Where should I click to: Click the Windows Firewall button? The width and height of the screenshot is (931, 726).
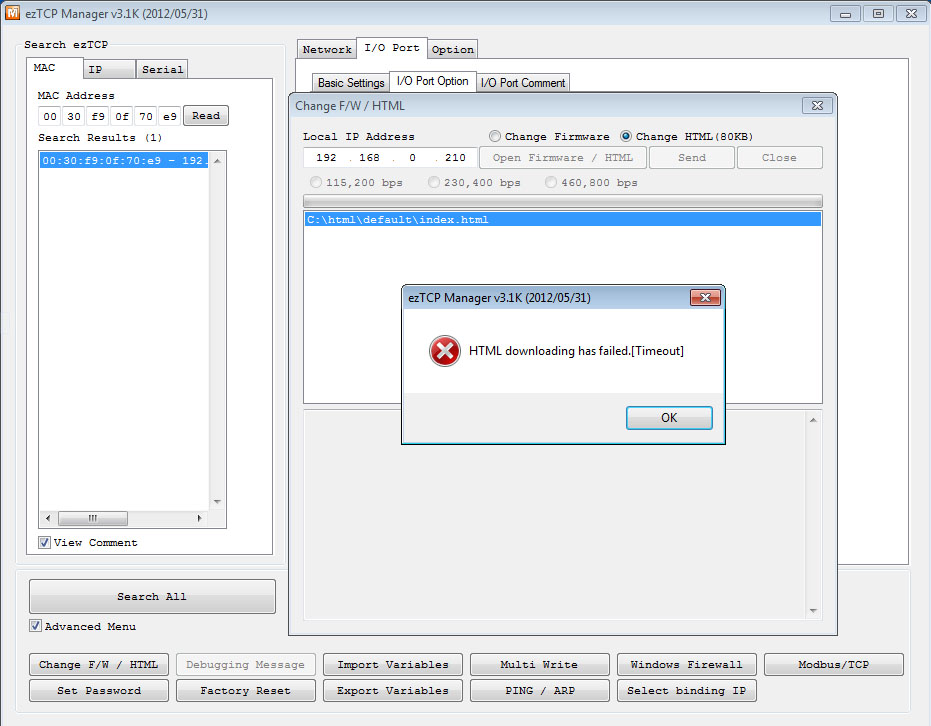pos(686,665)
